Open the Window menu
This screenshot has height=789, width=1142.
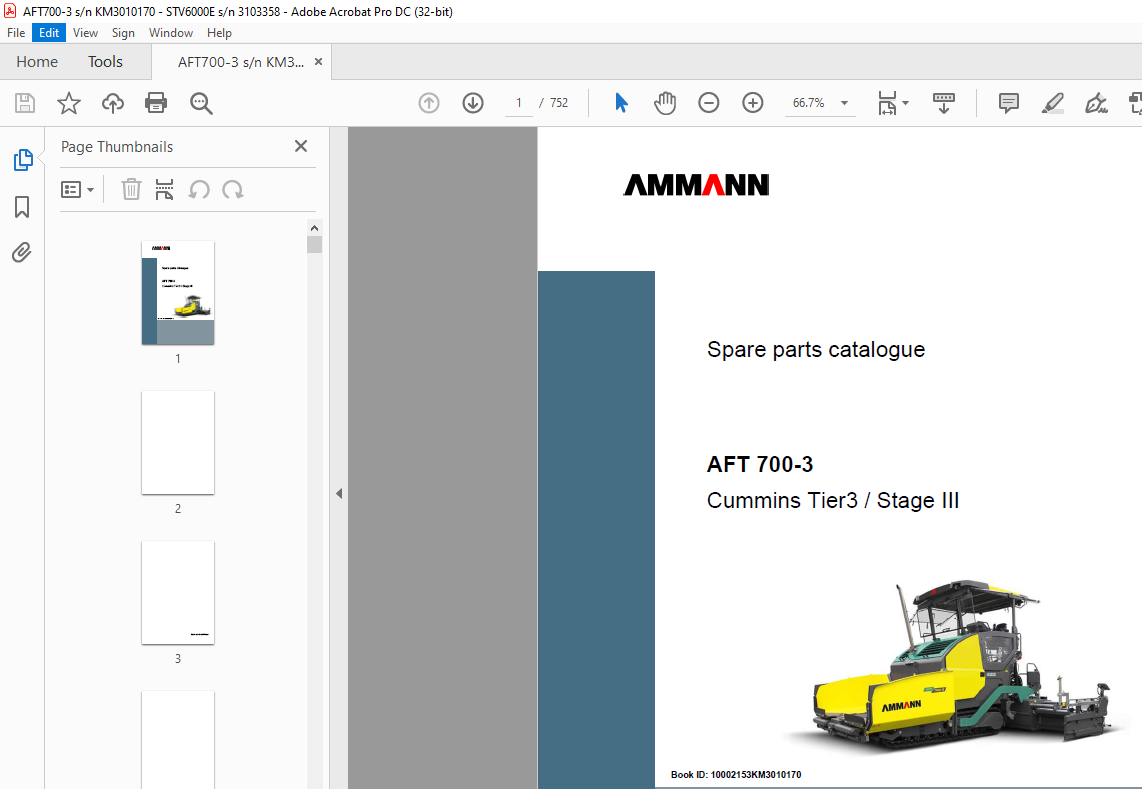tap(170, 33)
